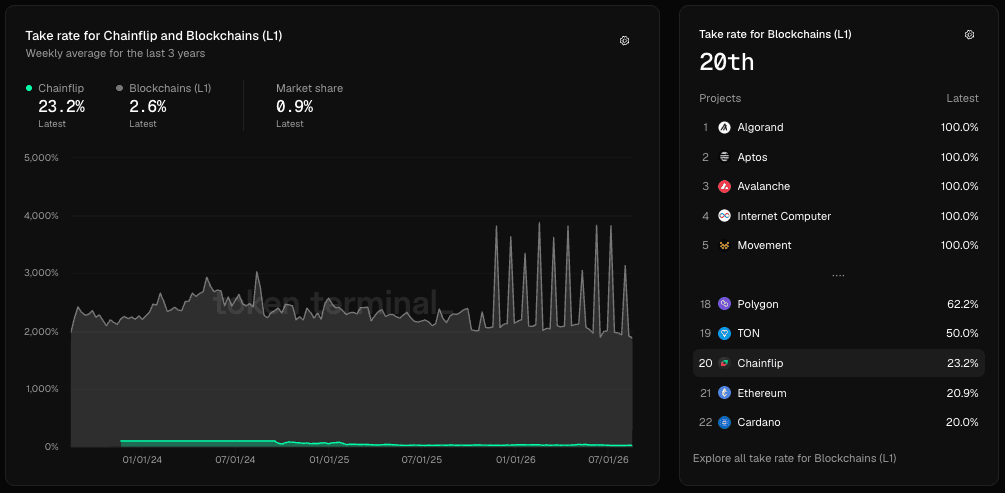Image resolution: width=1005 pixels, height=493 pixels.
Task: Open settings gear on the Blockchains (L1) ranking card
Action: click(x=969, y=35)
